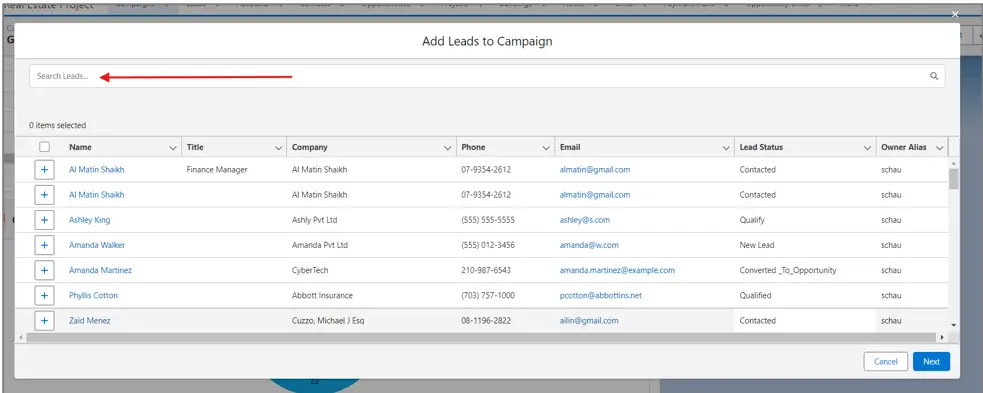Click the vertical scrollbar down arrow

(954, 325)
